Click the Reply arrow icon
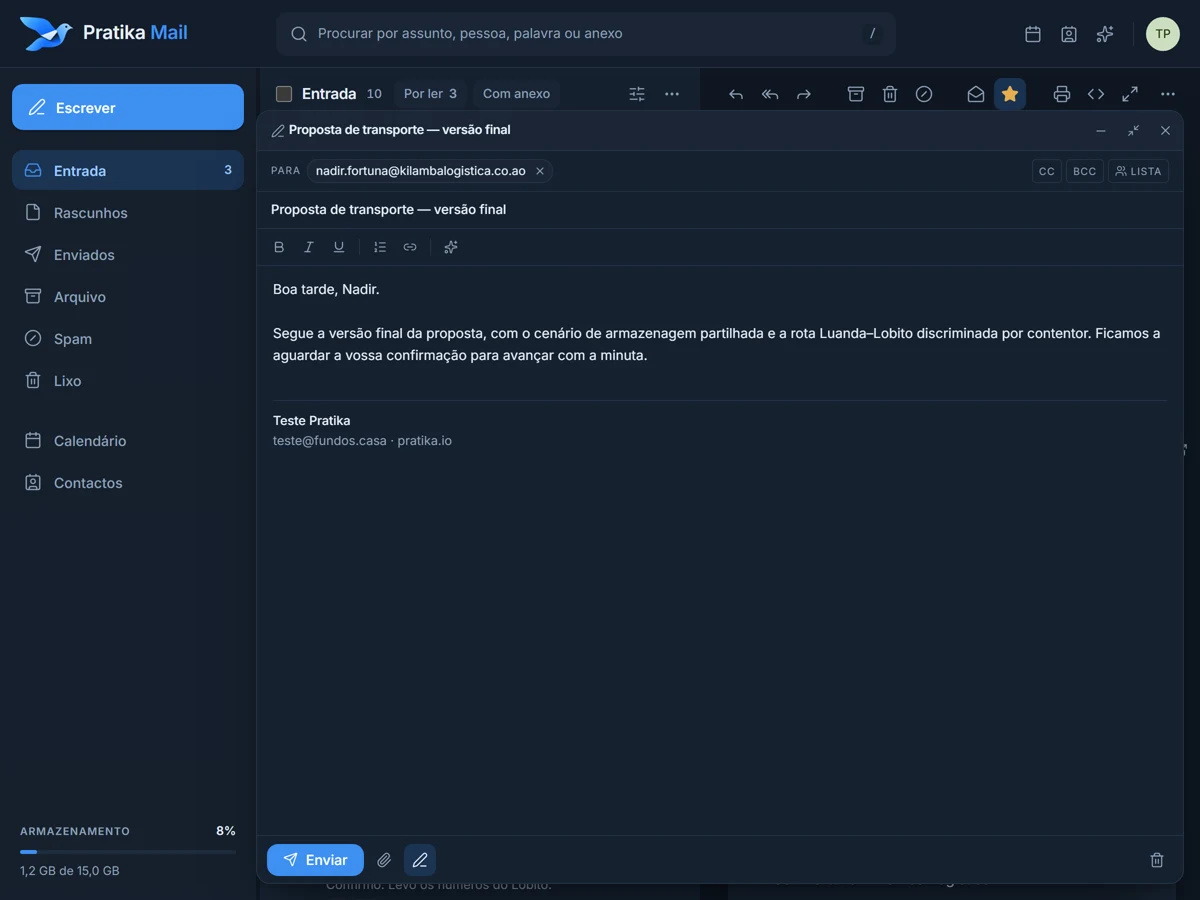 click(x=736, y=94)
